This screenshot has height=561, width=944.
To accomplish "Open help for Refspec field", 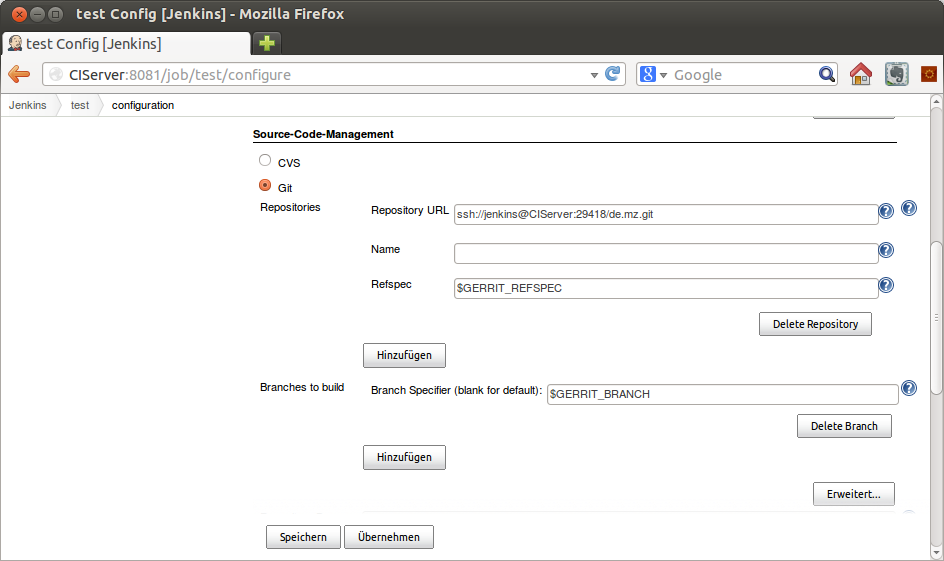I will click(886, 285).
